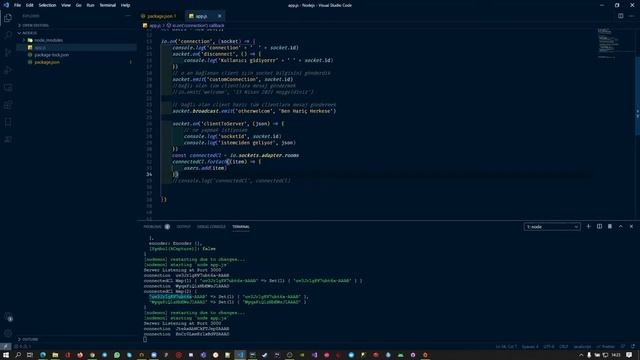Open the Selection menu
Viewport: 640px width, 360px height.
(x=47, y=5)
